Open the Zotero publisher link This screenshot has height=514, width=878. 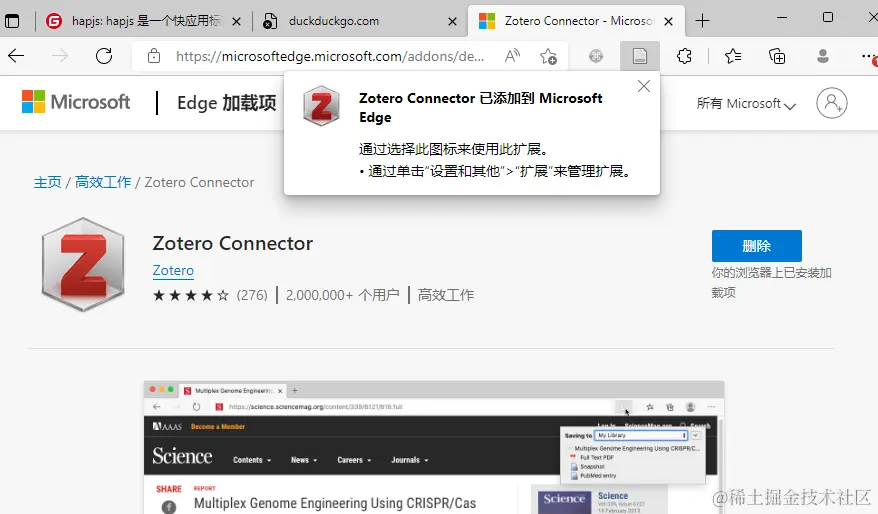(x=173, y=270)
